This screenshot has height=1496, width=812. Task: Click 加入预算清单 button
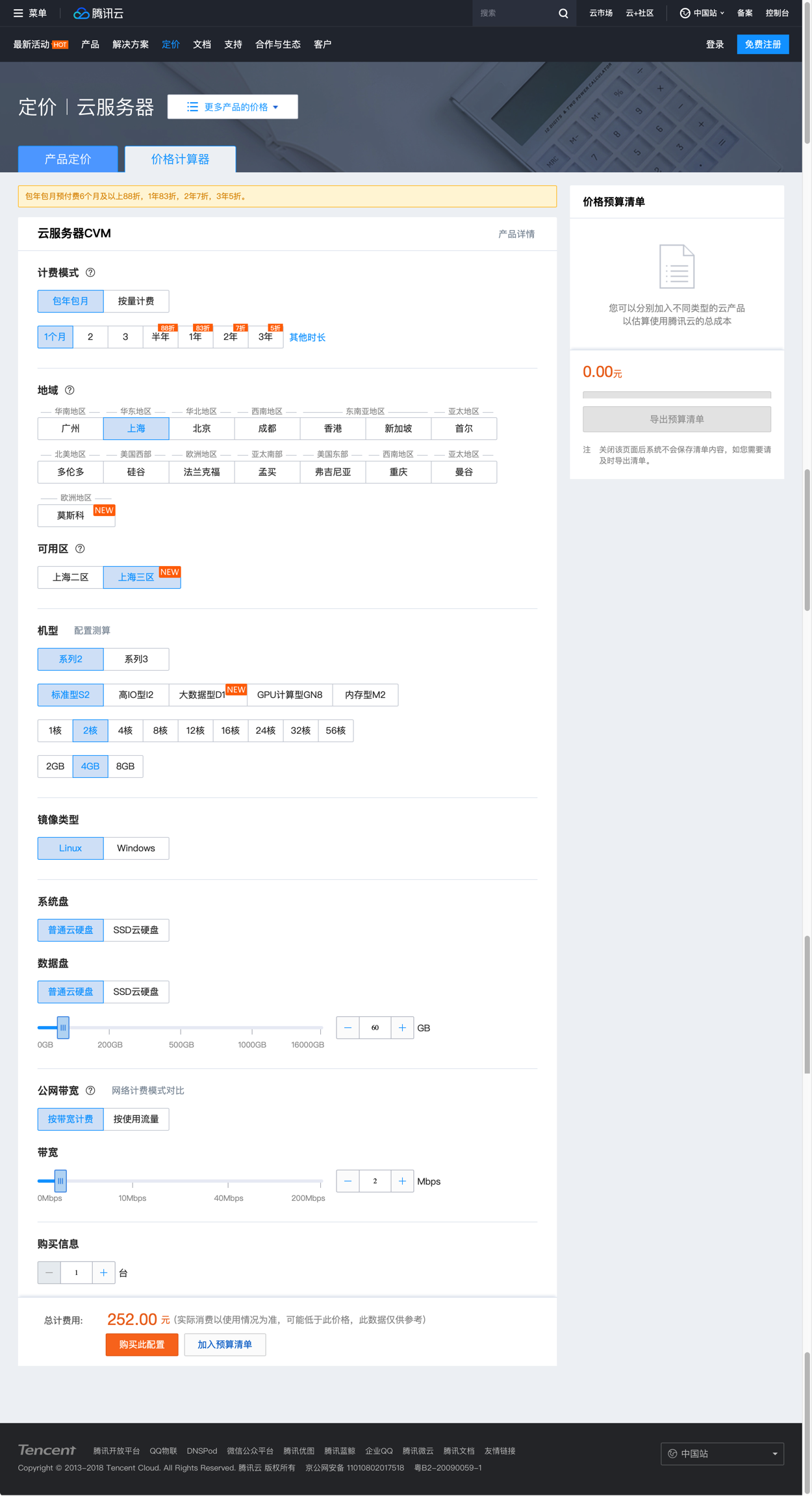[225, 1345]
